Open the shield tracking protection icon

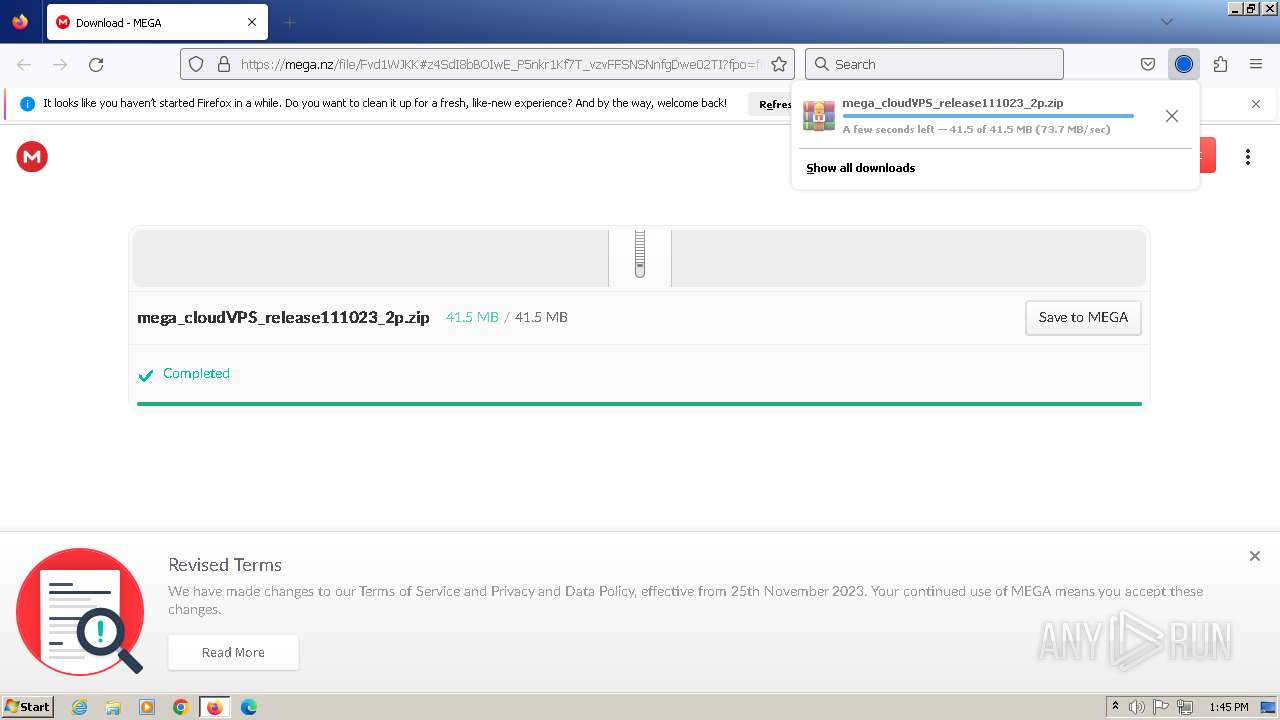pyautogui.click(x=196, y=64)
